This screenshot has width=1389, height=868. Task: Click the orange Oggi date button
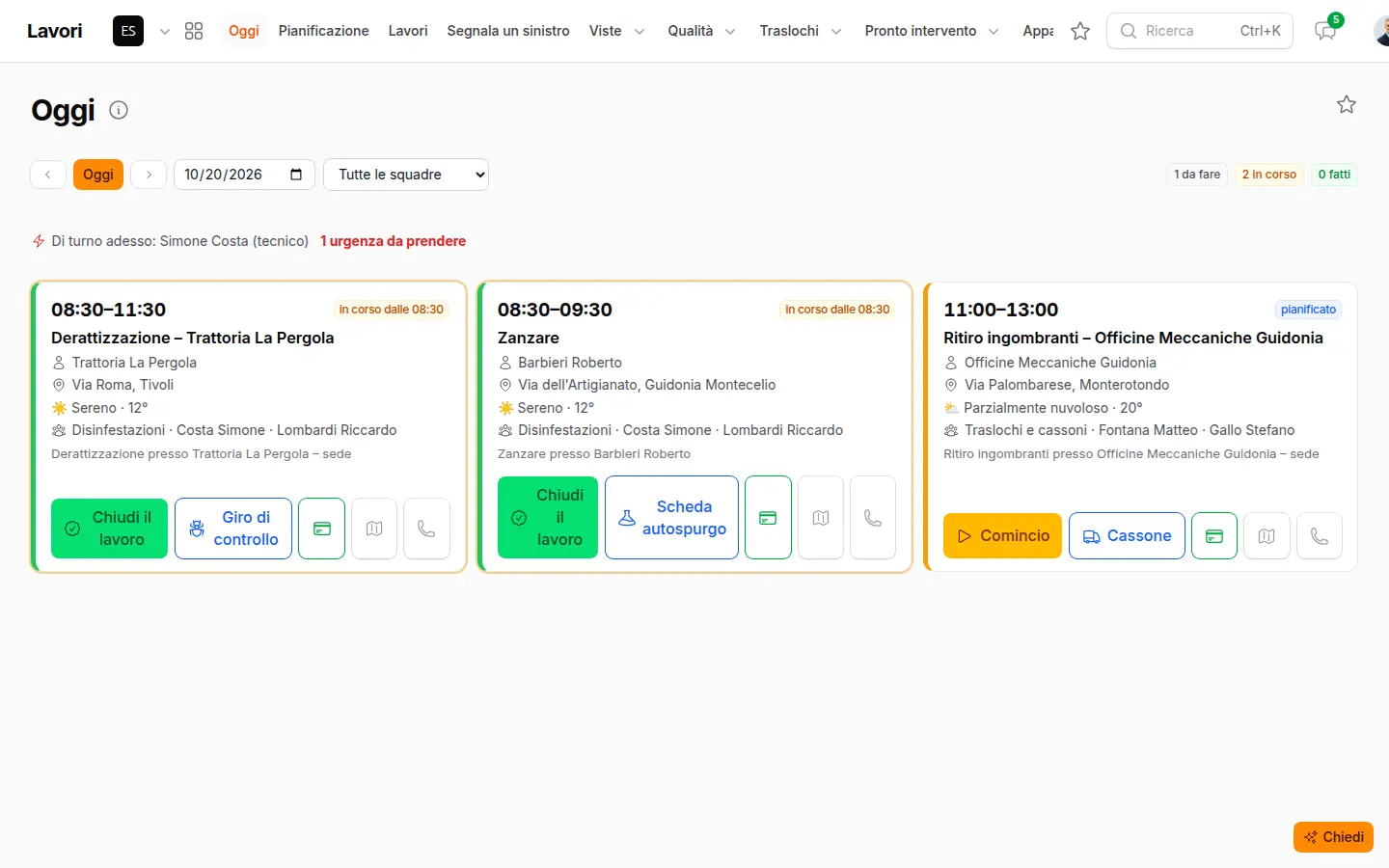pos(98,175)
